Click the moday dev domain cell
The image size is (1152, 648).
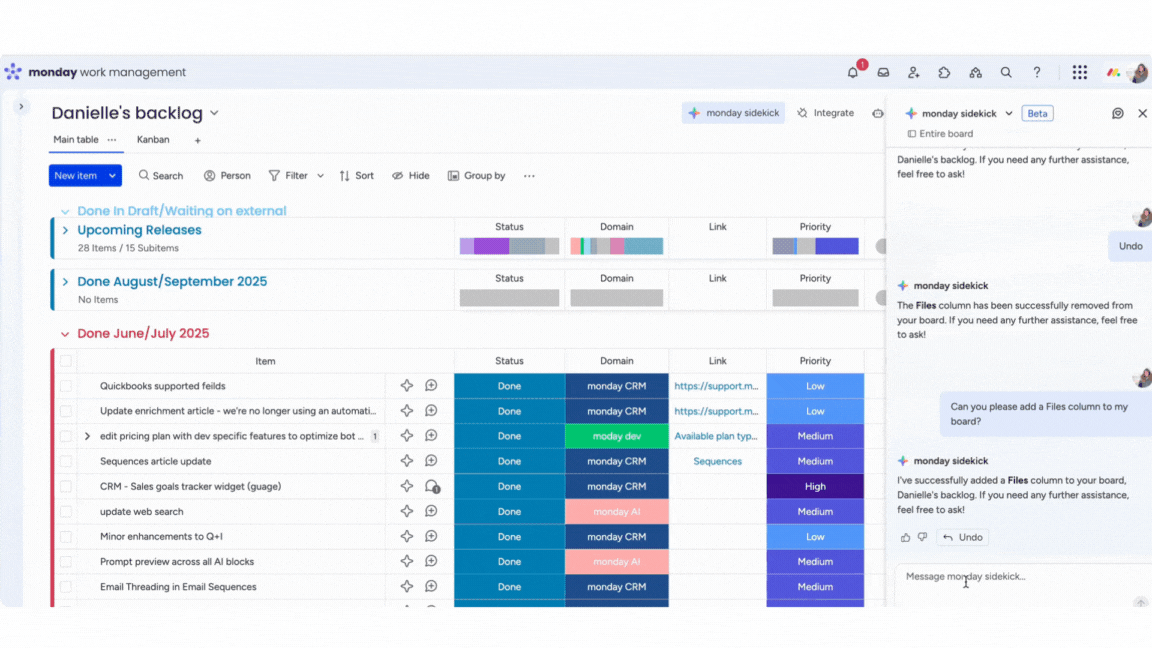(616, 436)
